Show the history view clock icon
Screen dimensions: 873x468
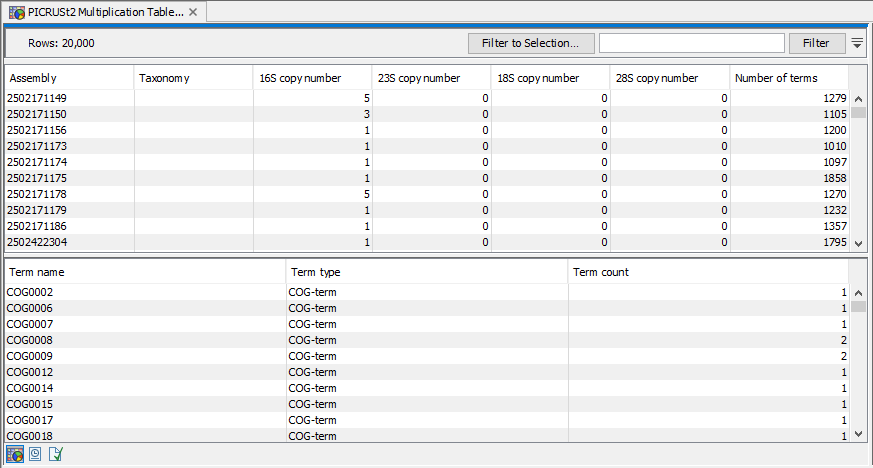[x=35, y=455]
